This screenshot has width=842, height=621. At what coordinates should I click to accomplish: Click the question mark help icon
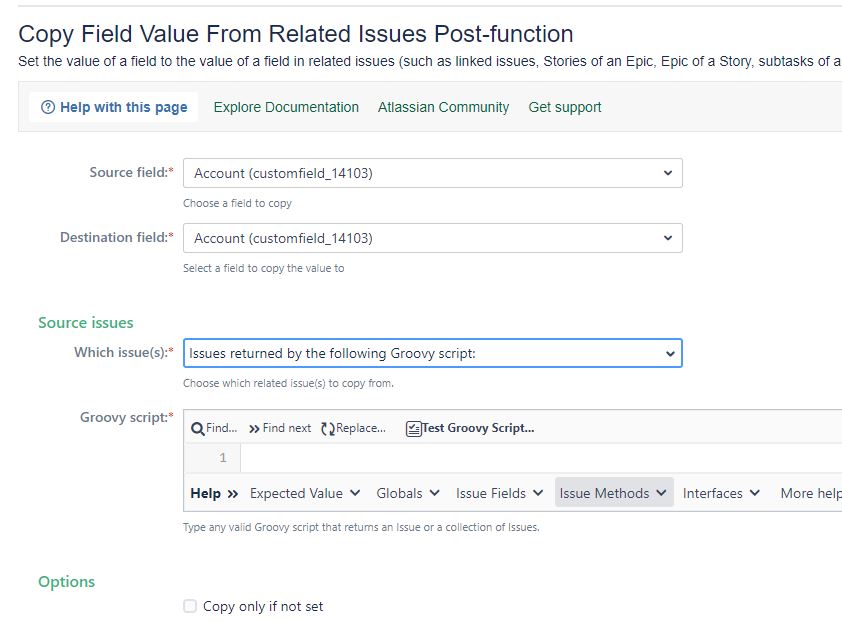coord(48,107)
